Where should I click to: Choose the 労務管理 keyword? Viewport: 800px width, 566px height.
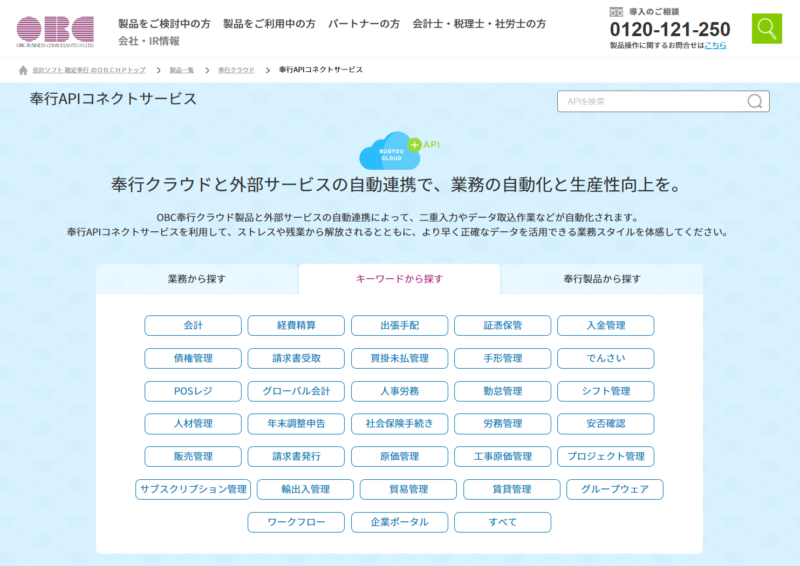coord(503,424)
